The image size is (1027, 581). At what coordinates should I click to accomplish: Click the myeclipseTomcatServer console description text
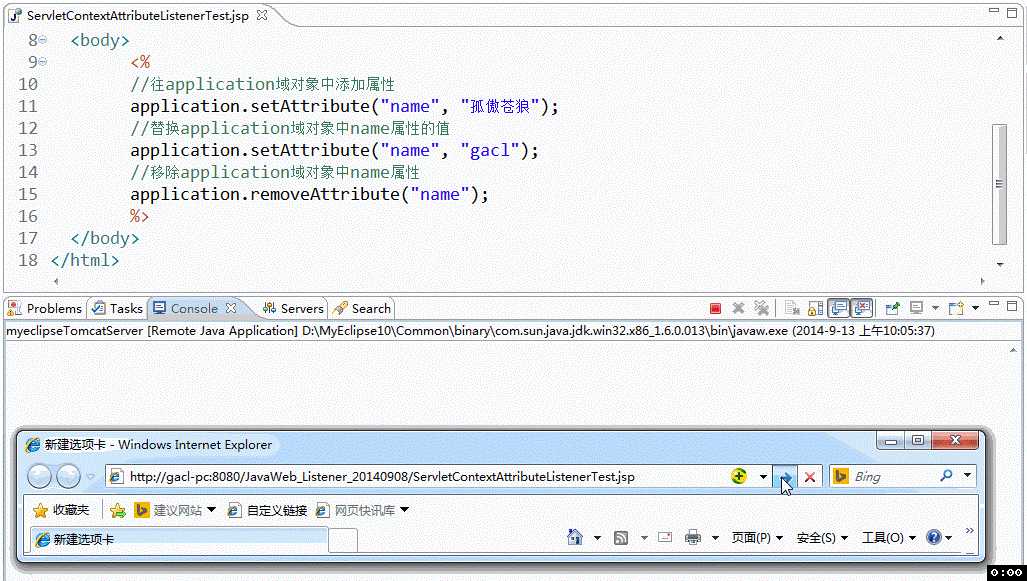pos(470,331)
